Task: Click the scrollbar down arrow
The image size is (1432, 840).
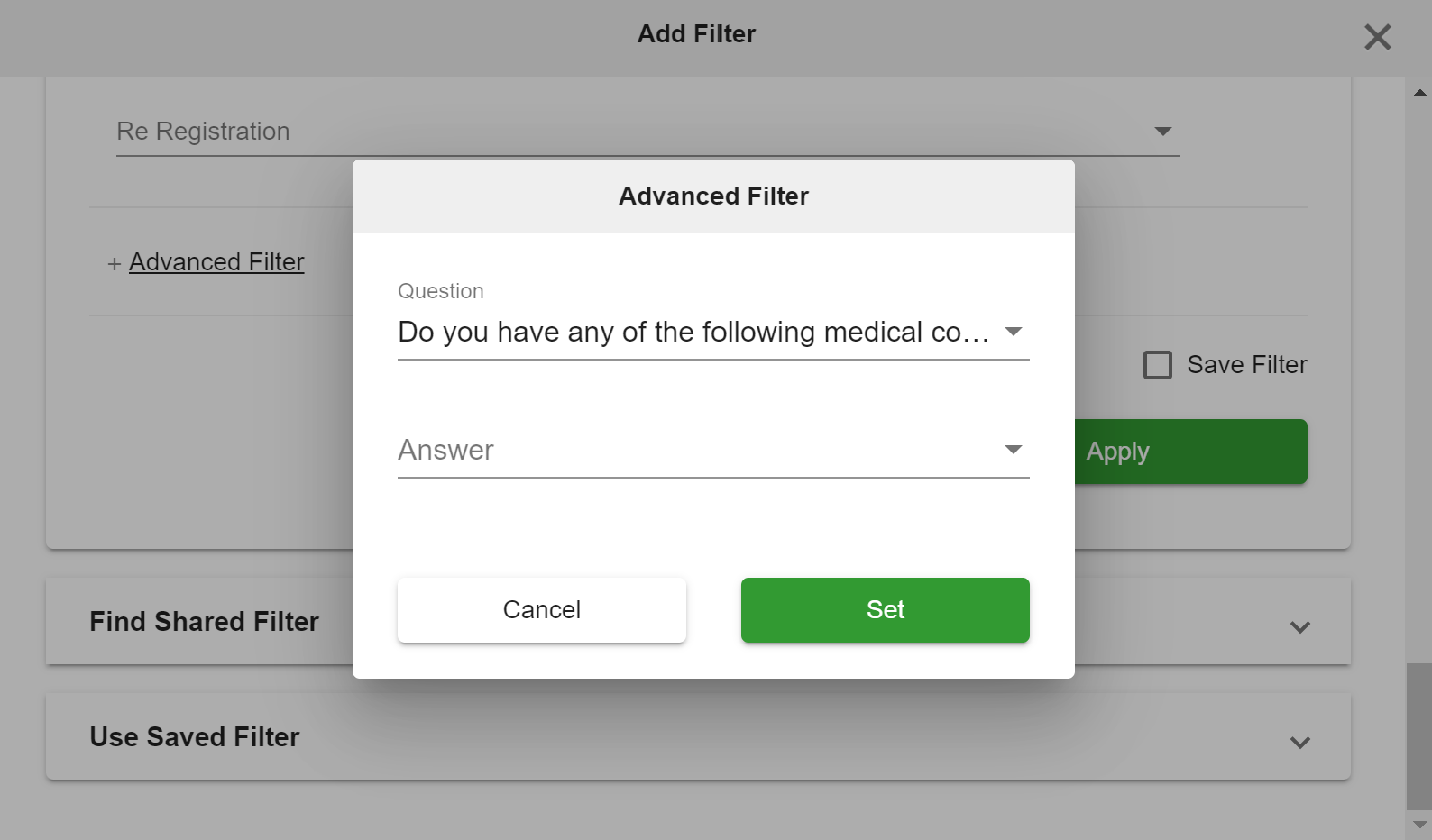Action: 1419,825
